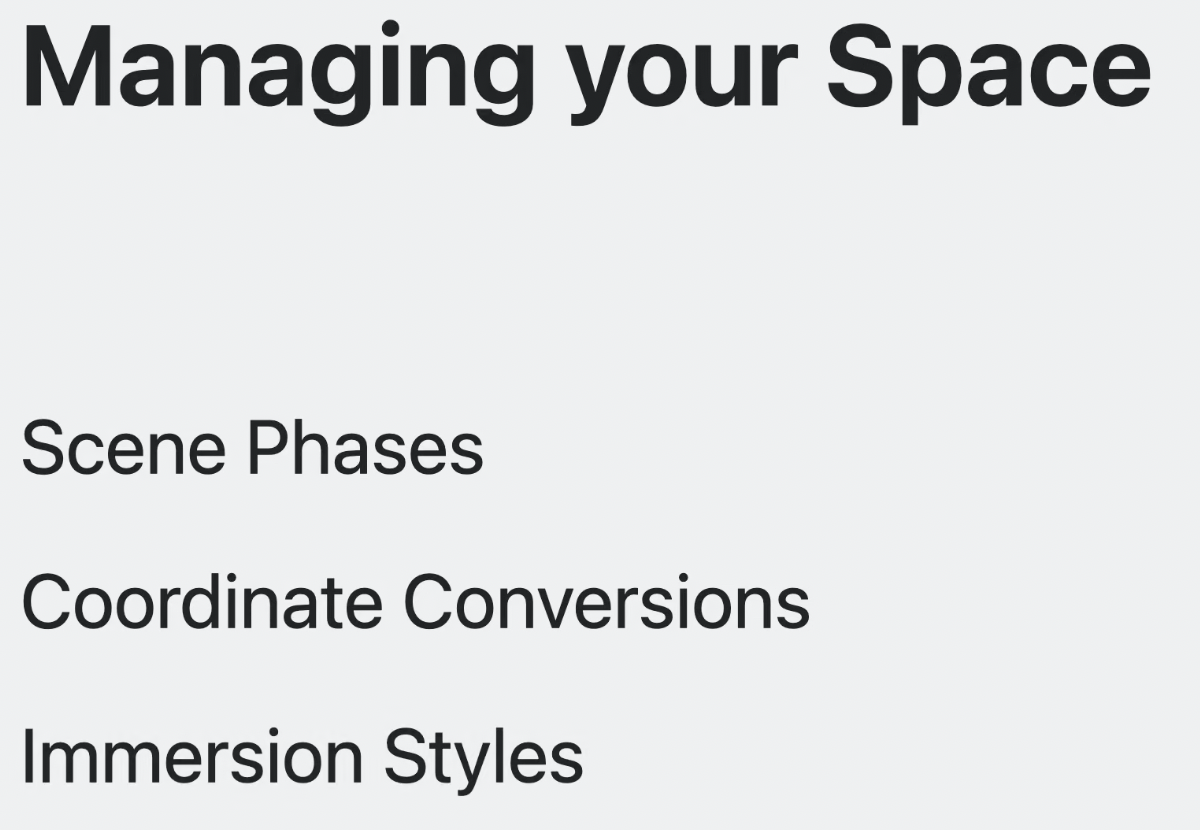The image size is (1200, 830).
Task: Select the bold page title text
Action: tap(586, 70)
